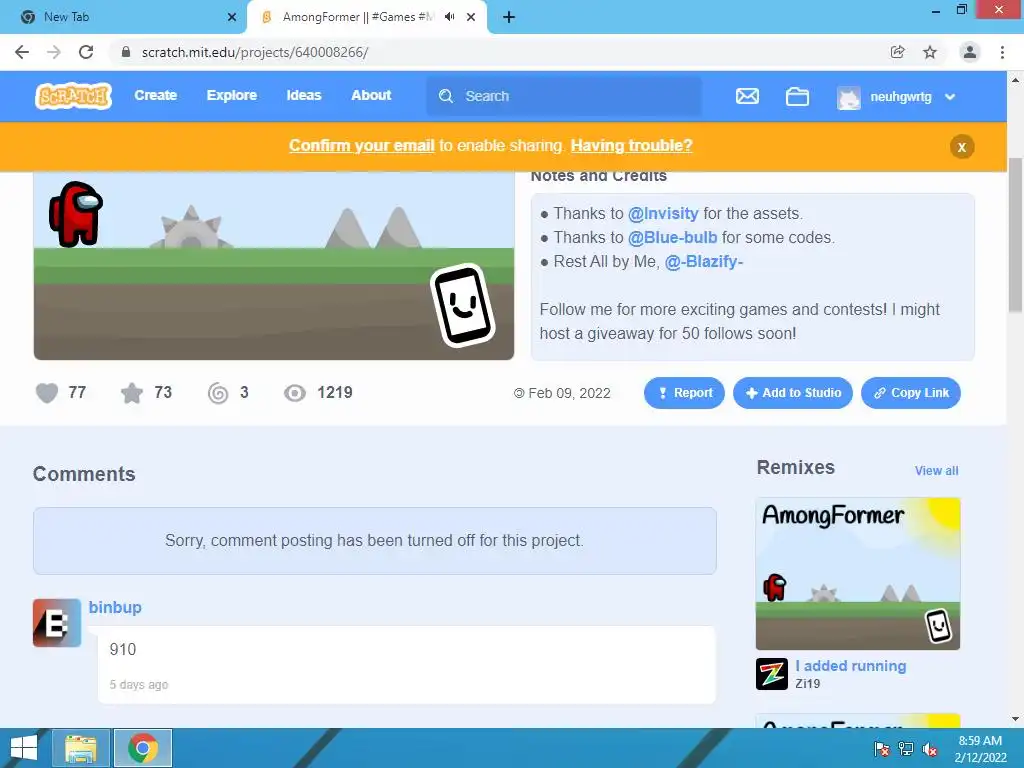Switch to the New Tab browser tab
Viewport: 1024px width, 768px height.
(123, 17)
